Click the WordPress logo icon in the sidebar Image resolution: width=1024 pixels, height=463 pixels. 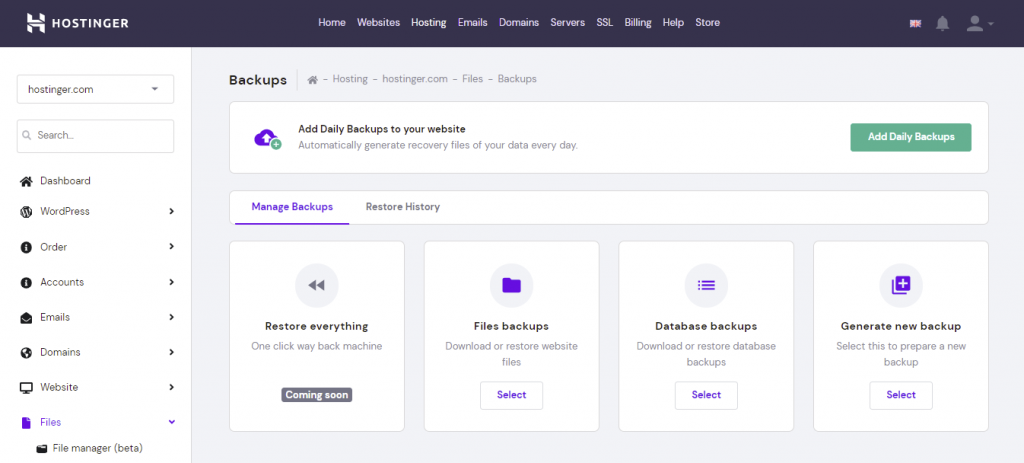pos(26,212)
